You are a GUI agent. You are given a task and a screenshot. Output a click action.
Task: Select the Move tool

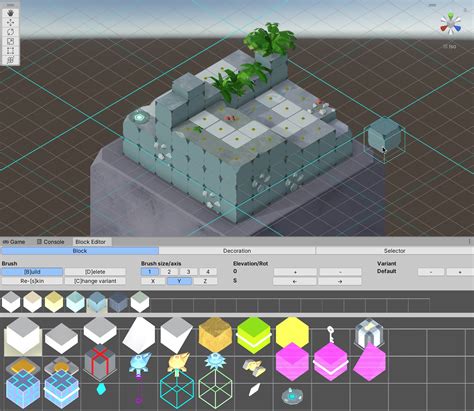tap(11, 23)
